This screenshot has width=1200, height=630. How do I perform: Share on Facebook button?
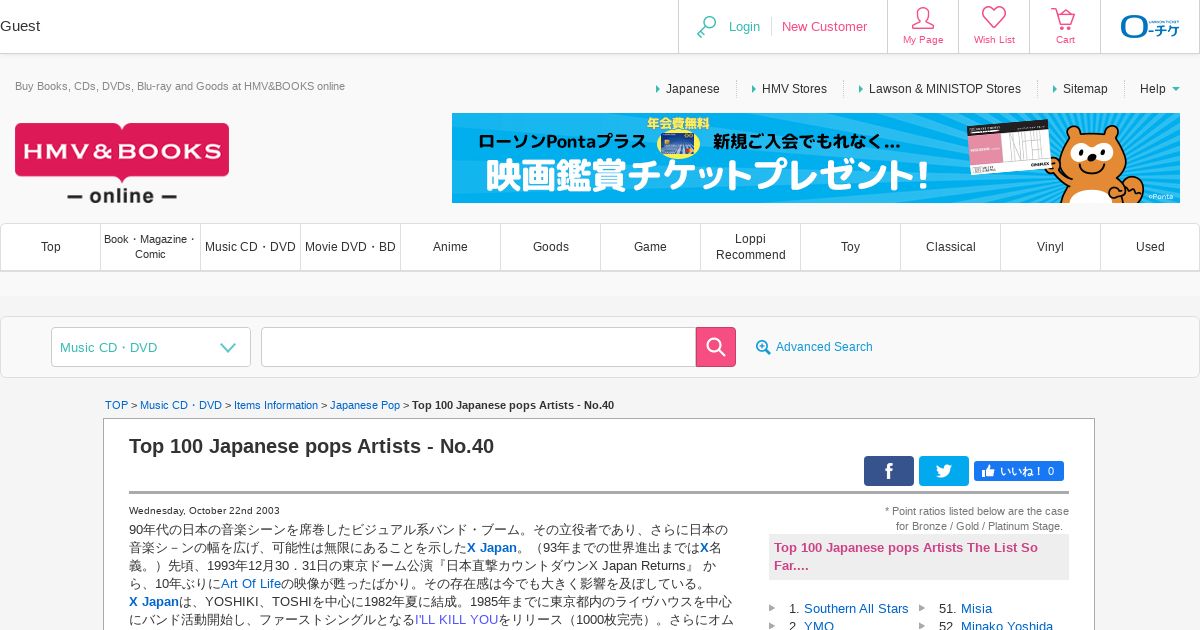point(889,471)
